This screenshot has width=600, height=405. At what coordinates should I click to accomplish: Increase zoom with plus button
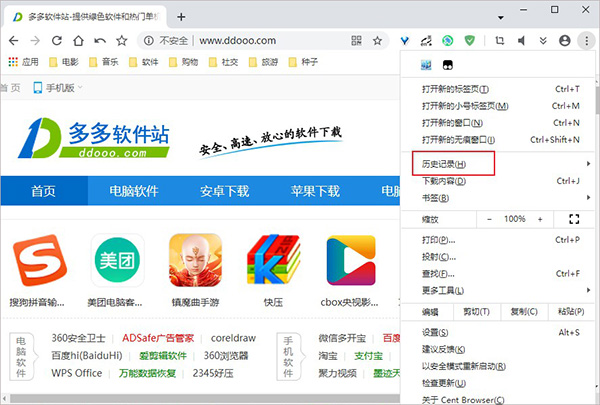pyautogui.click(x=540, y=219)
